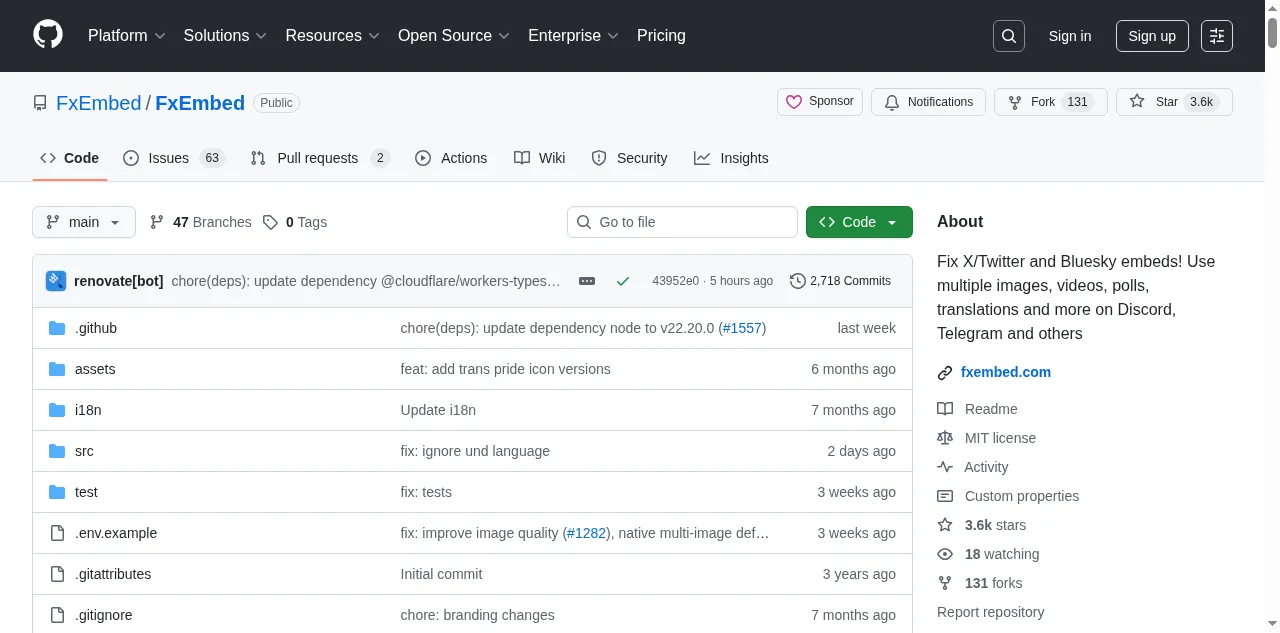Switch to the Actions tab
1280x633 pixels.
pyautogui.click(x=451, y=158)
